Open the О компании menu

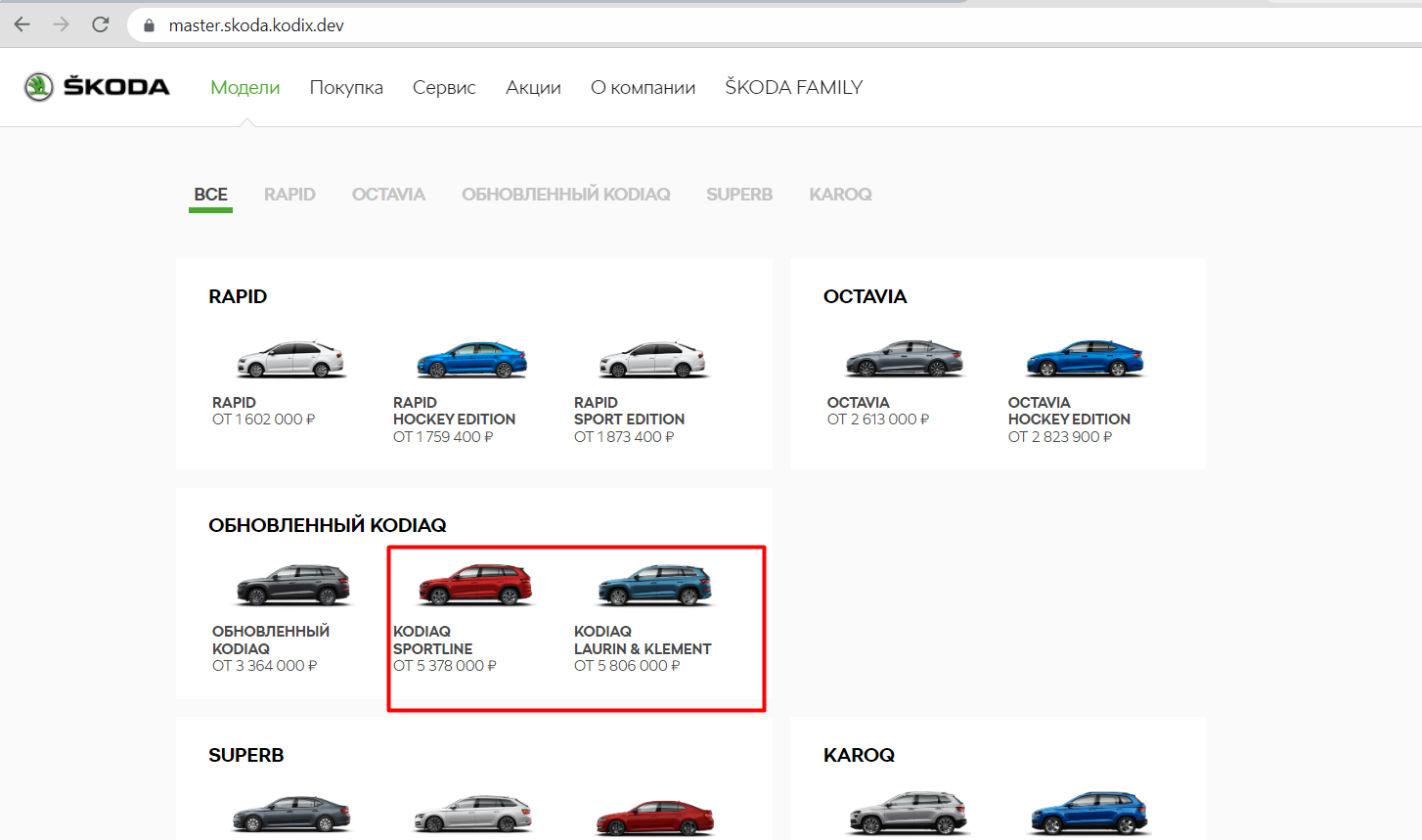[x=643, y=87]
